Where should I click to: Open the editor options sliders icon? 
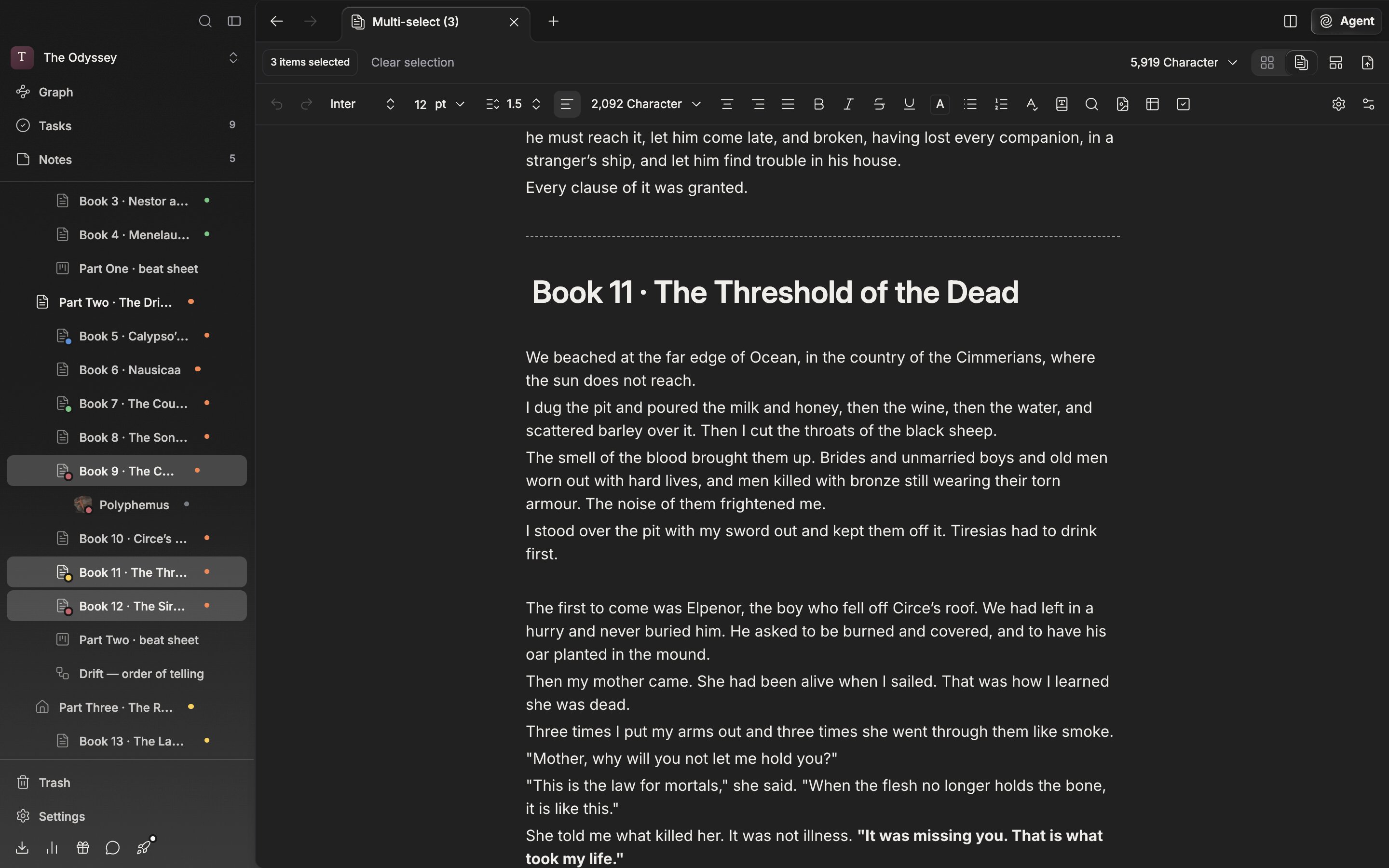tap(1368, 104)
